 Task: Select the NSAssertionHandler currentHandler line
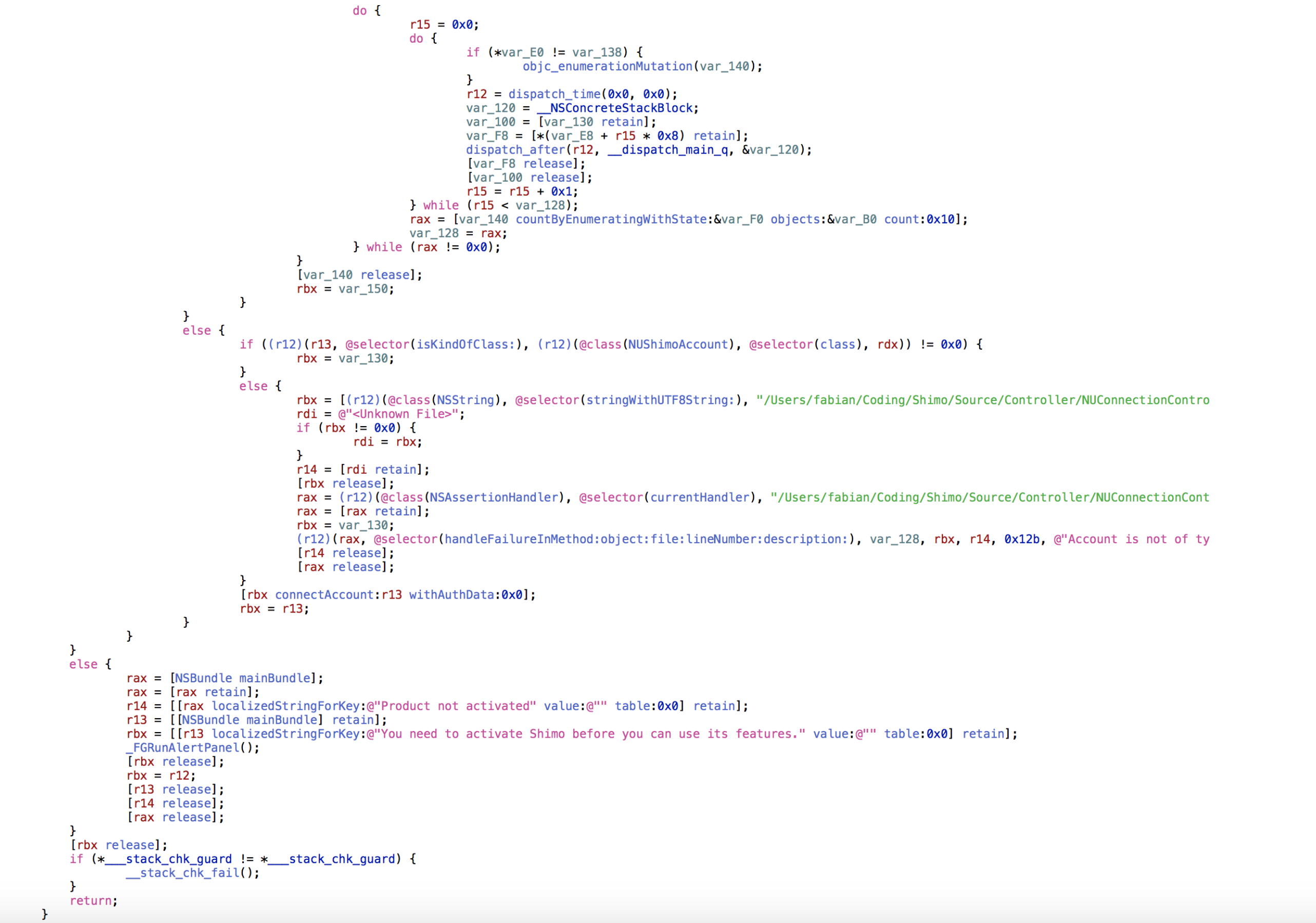click(x=752, y=497)
